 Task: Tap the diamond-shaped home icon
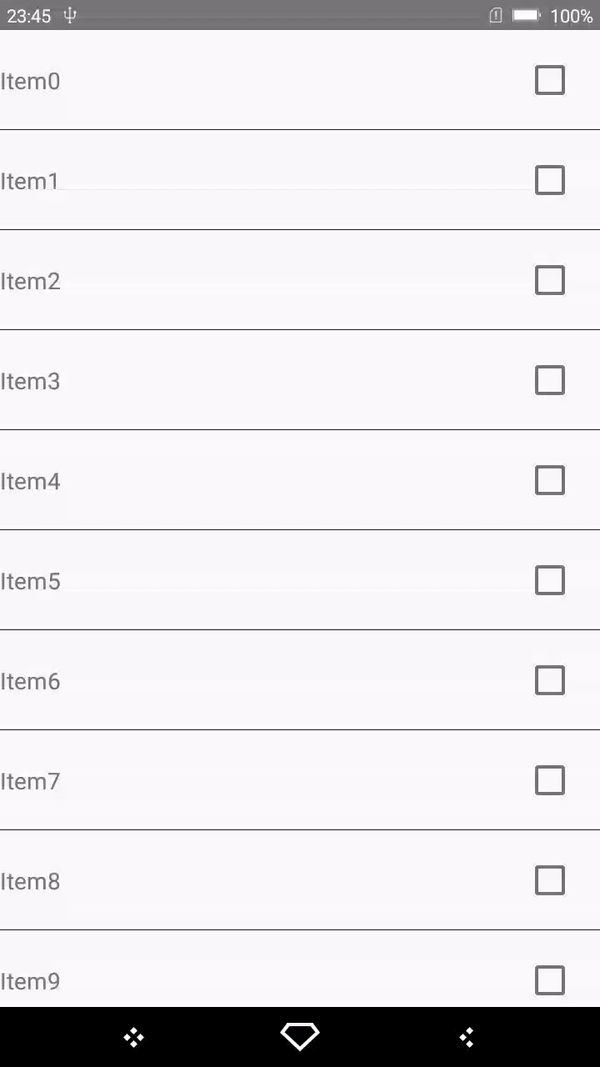pos(300,1036)
